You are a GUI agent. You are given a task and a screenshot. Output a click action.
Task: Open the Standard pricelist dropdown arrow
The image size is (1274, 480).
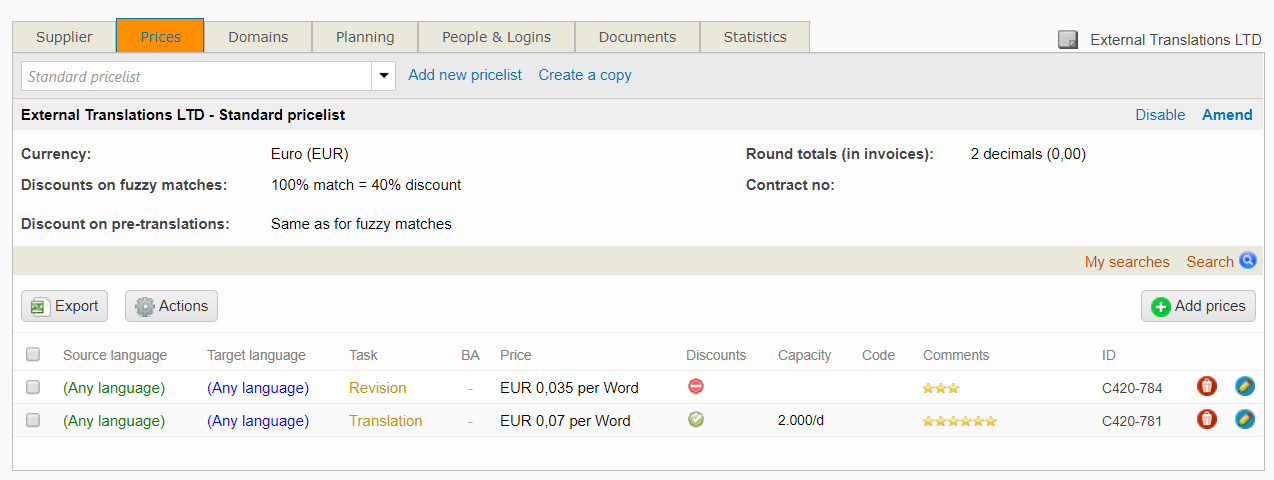click(x=384, y=76)
